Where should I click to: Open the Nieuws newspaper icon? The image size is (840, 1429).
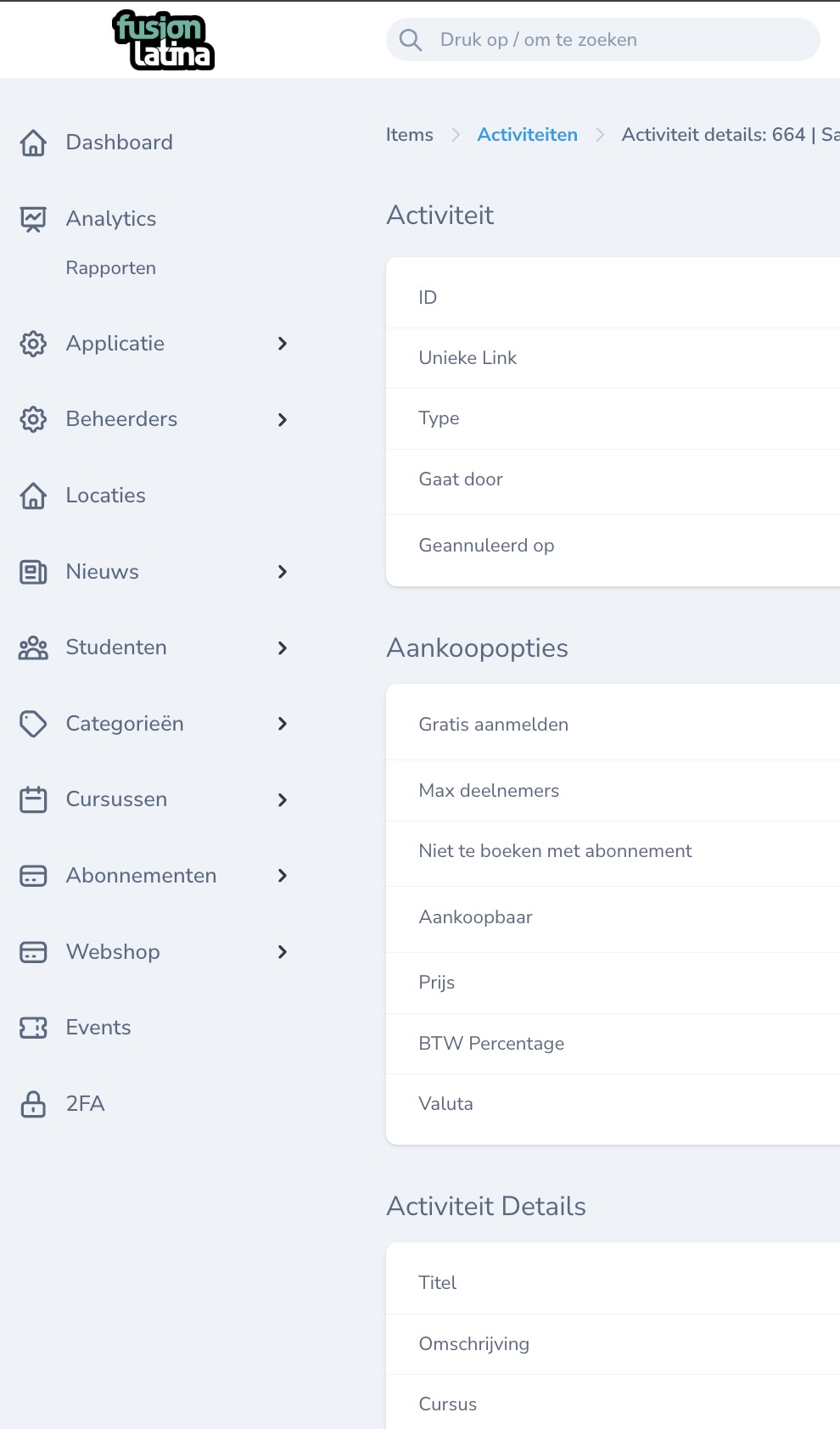[x=32, y=571]
